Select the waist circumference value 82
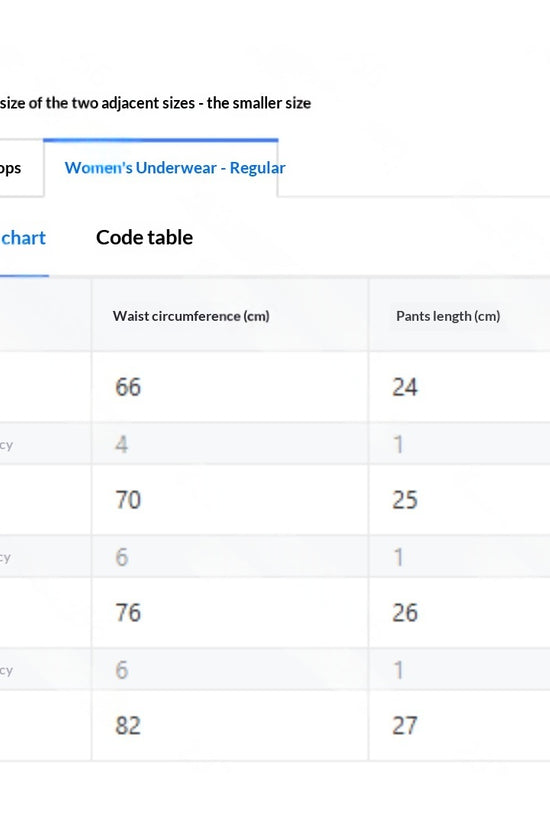This screenshot has width=550, height=825. point(128,726)
